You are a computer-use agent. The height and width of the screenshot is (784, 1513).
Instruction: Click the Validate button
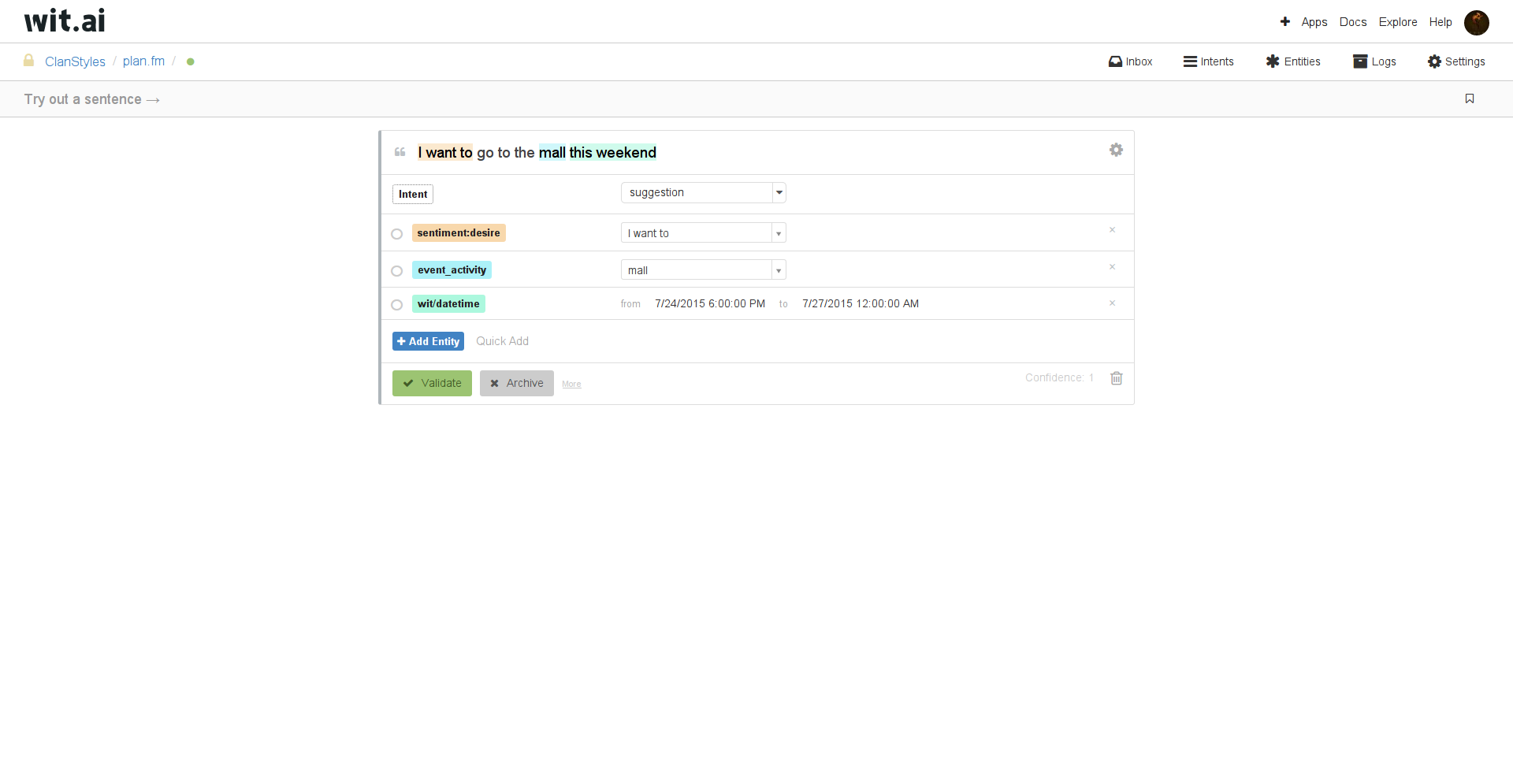(432, 383)
